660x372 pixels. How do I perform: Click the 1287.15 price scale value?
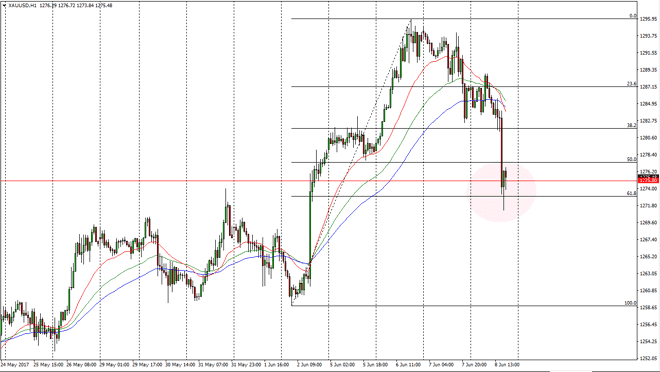[649, 87]
